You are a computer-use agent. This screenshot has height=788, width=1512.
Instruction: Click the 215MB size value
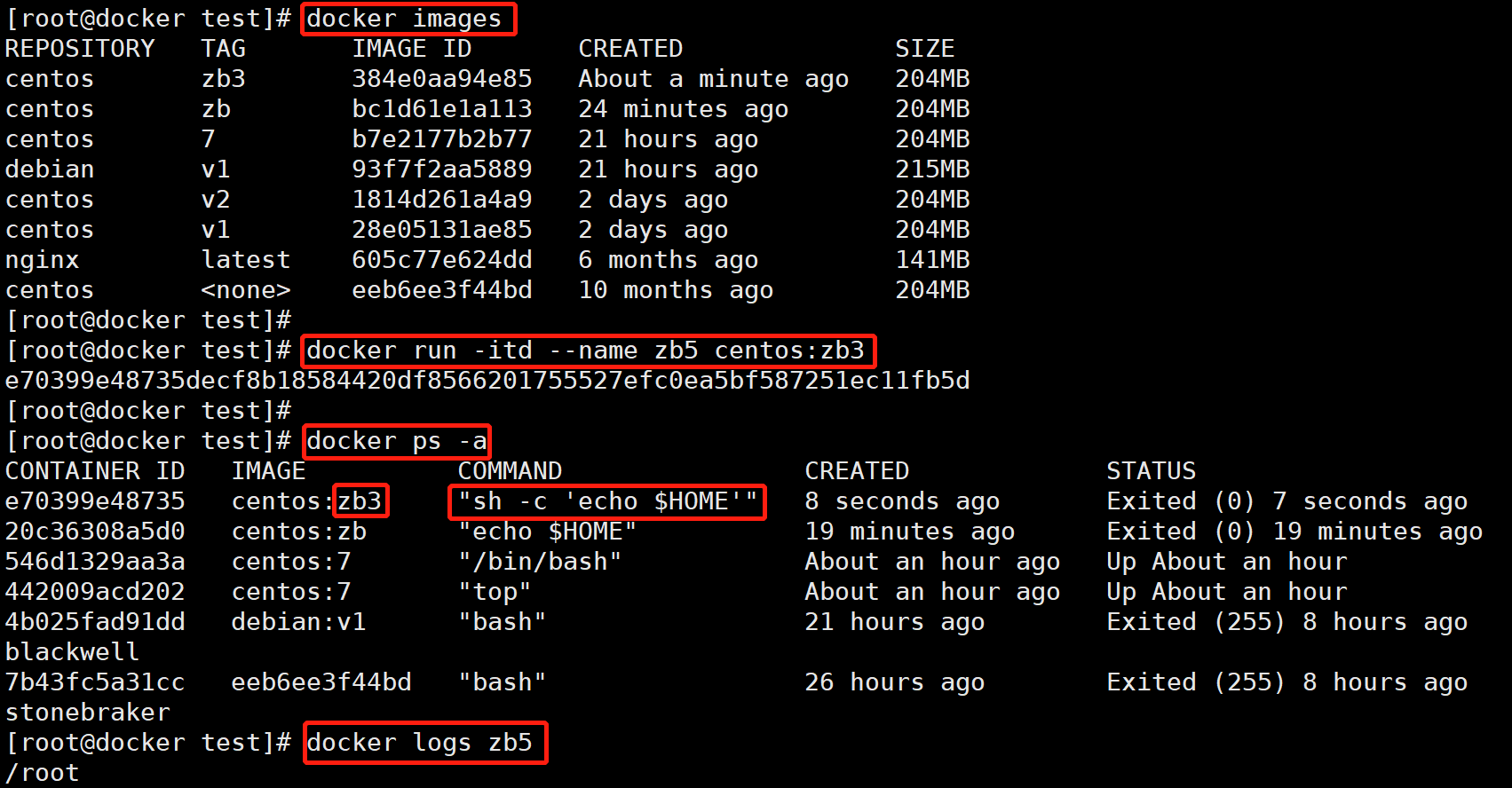932,169
